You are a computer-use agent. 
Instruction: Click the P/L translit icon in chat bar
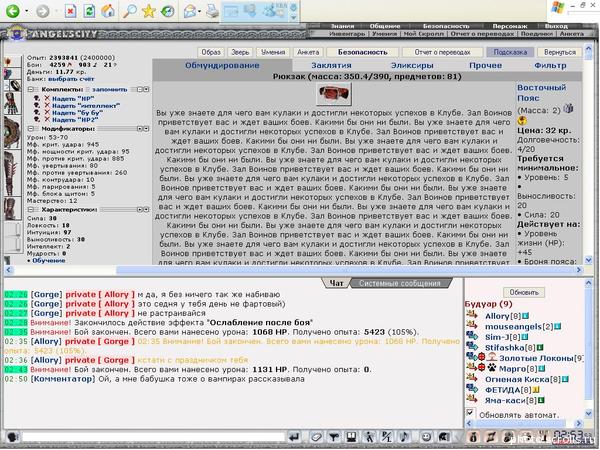coord(386,437)
